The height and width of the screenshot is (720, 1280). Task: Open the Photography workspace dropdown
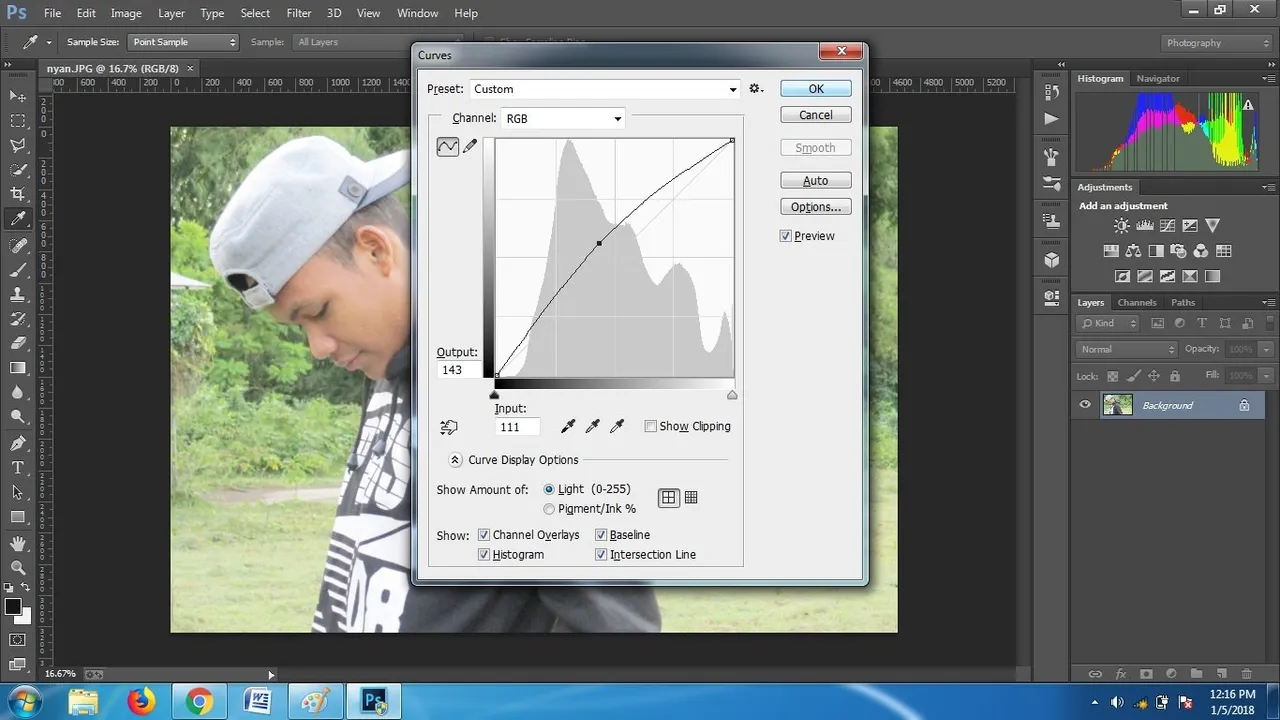pyautogui.click(x=1217, y=43)
